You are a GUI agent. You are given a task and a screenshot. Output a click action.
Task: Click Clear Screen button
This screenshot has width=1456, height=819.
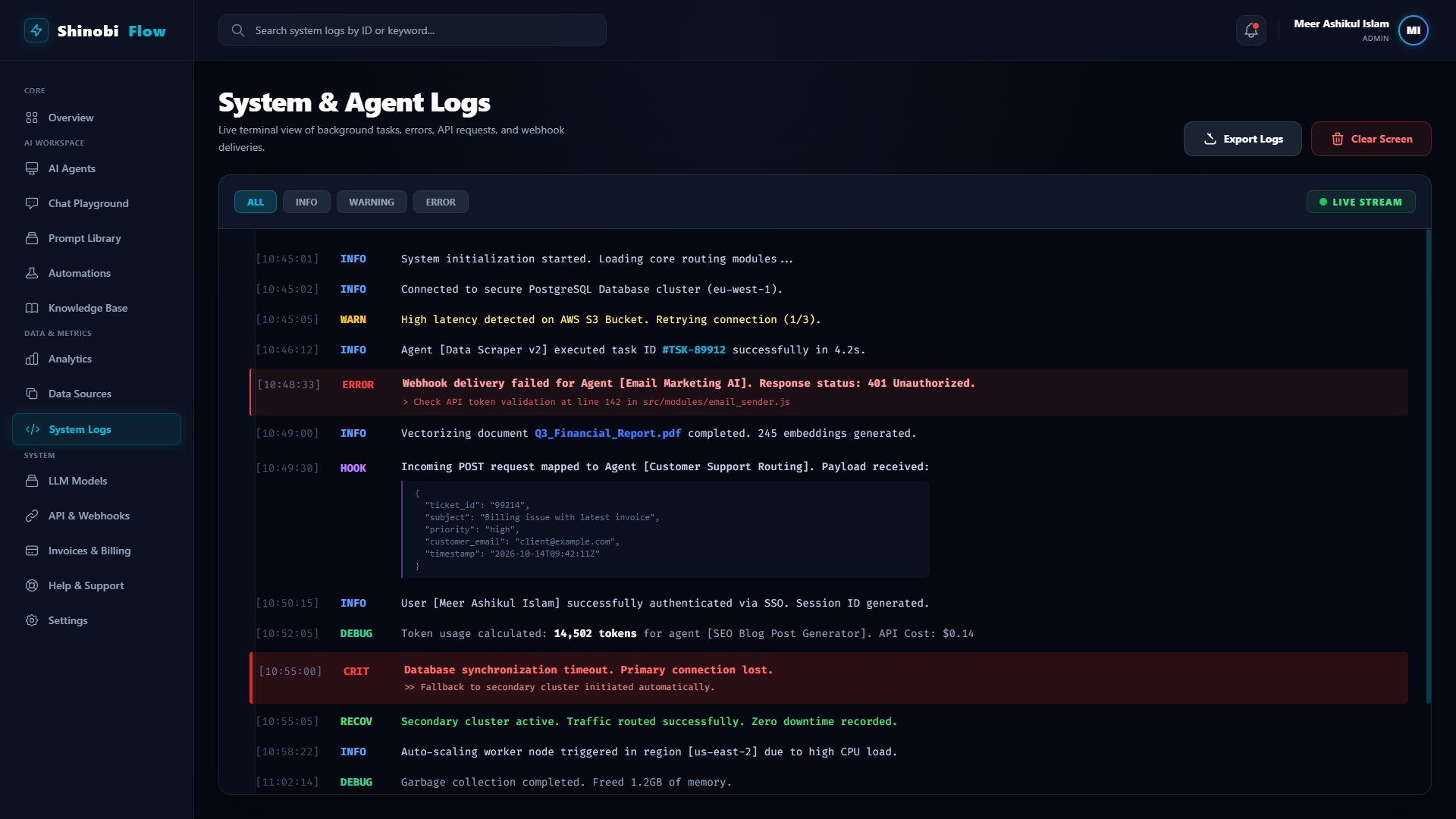[x=1371, y=139]
